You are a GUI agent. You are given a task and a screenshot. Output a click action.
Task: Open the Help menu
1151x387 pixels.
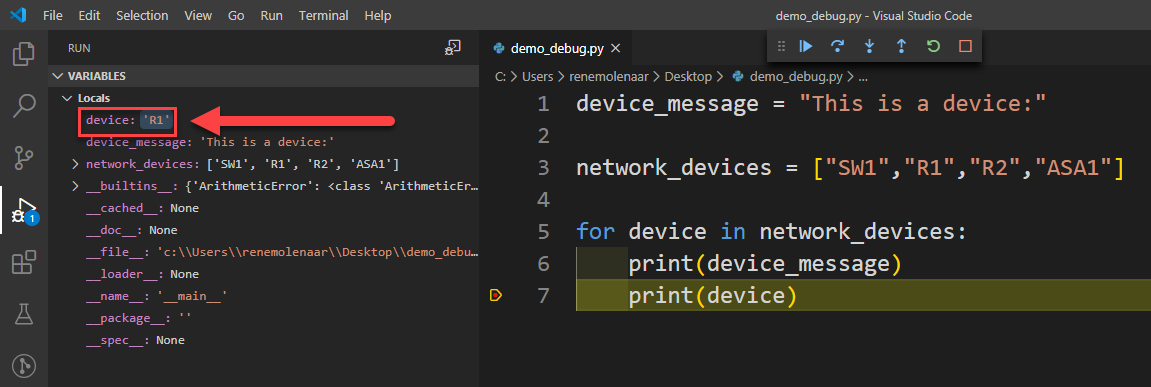pos(378,15)
